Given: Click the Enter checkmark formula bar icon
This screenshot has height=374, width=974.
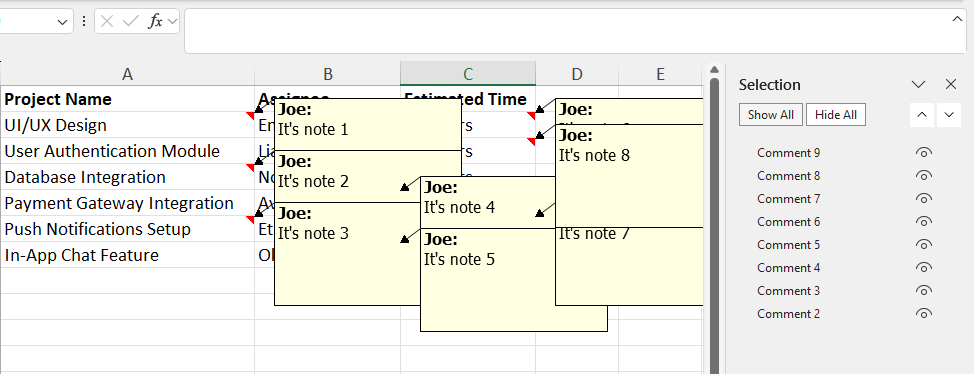Looking at the screenshot, I should (x=130, y=22).
